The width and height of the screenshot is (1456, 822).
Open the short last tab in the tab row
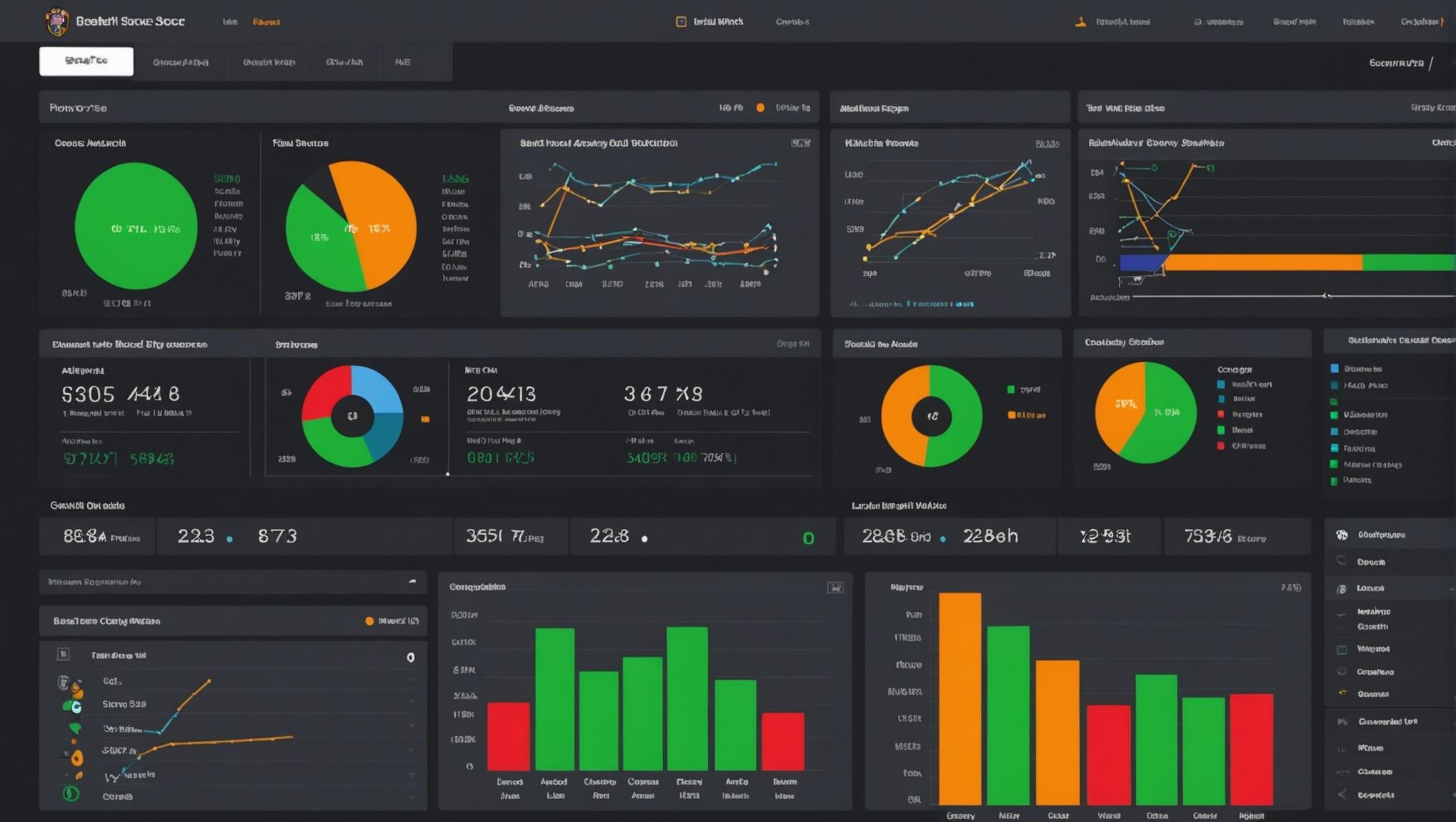click(403, 62)
